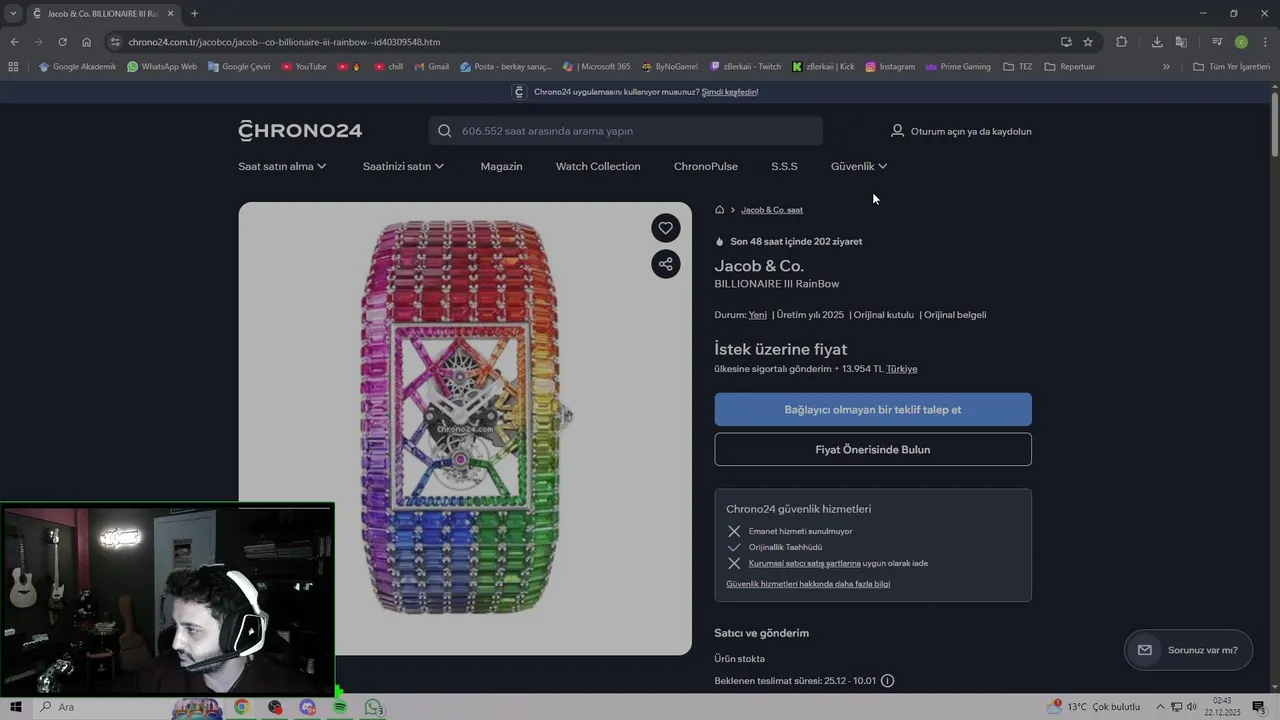Click the browser address bar URL

click(284, 42)
